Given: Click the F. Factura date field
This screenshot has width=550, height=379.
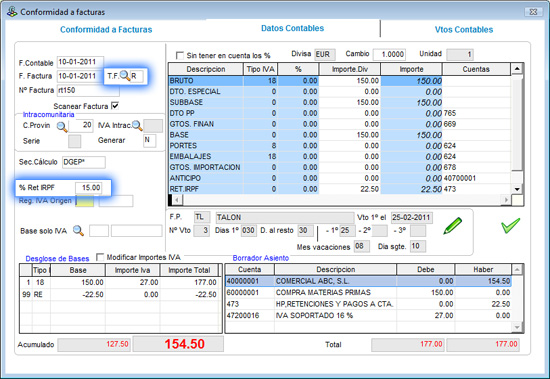Looking at the screenshot, I should (80, 76).
